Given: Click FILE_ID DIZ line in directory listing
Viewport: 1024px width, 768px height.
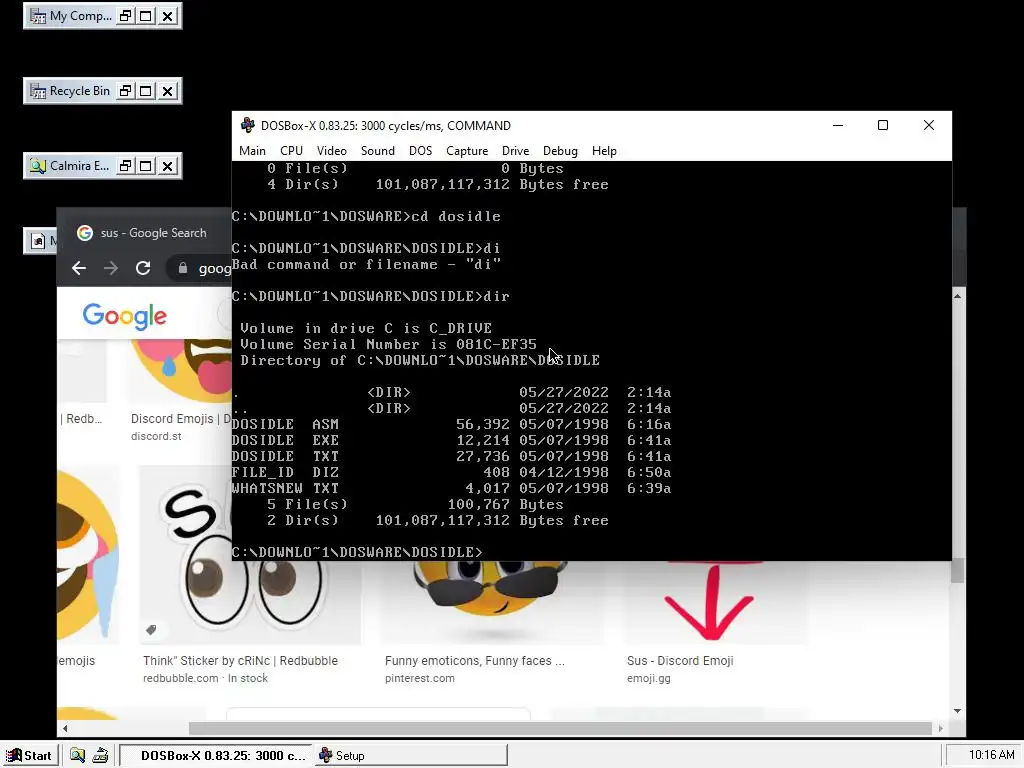Looking at the screenshot, I should [451, 472].
